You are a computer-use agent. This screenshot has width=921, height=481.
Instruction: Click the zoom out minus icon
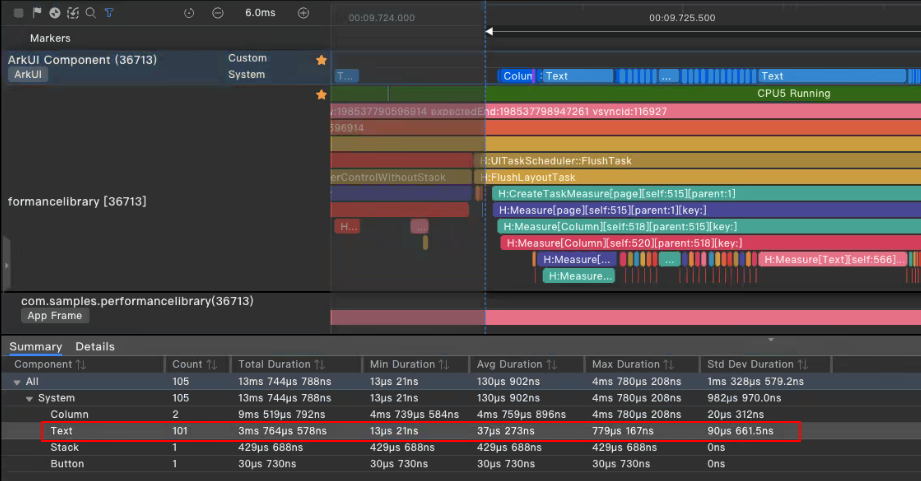[x=218, y=13]
